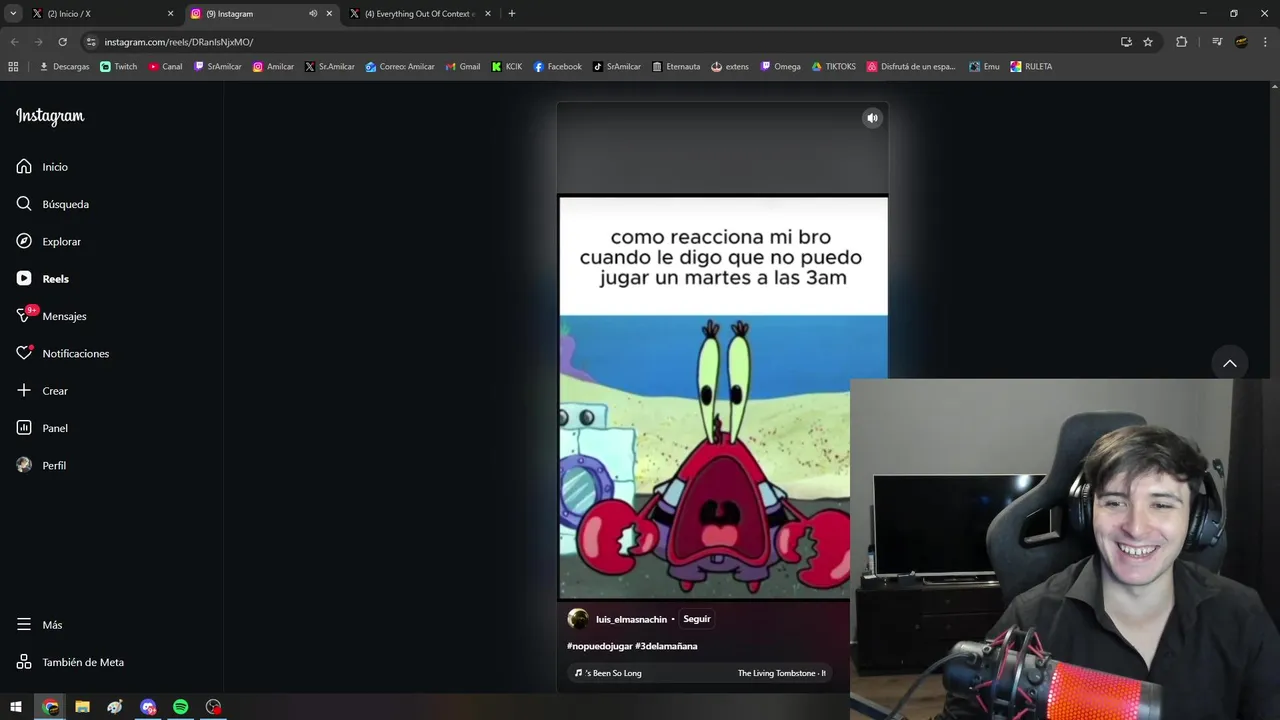The height and width of the screenshot is (720, 1280).
Task: Open the media controls button
Action: [x=1217, y=42]
